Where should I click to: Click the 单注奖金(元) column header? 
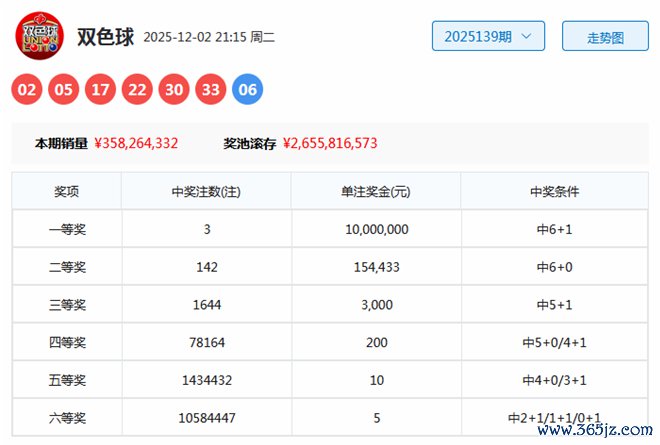tap(376, 191)
